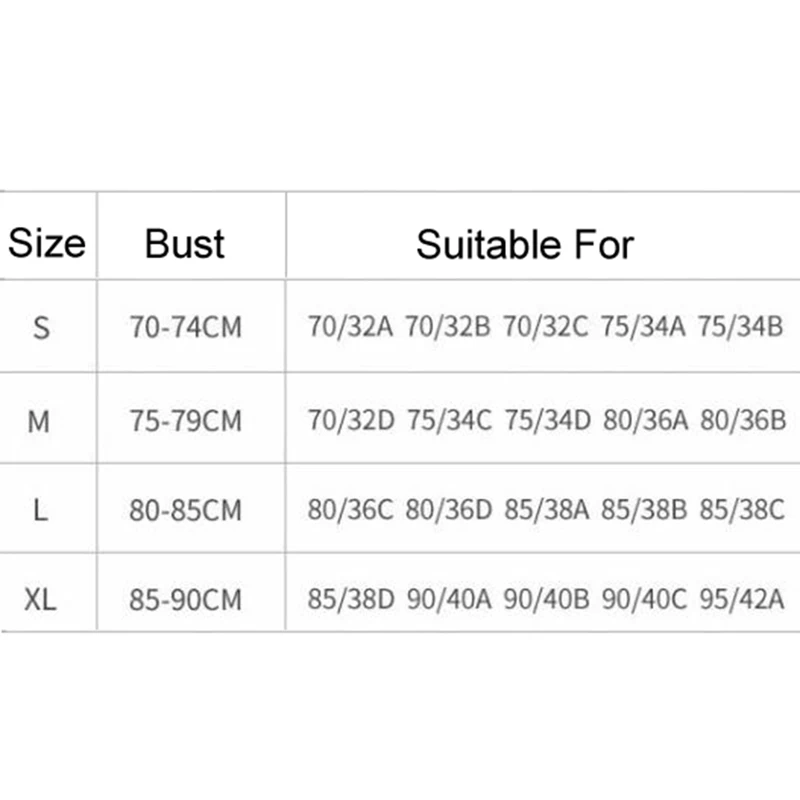This screenshot has height=800, width=800.
Task: Click the 85/38A size entry
Action: pyautogui.click(x=547, y=510)
